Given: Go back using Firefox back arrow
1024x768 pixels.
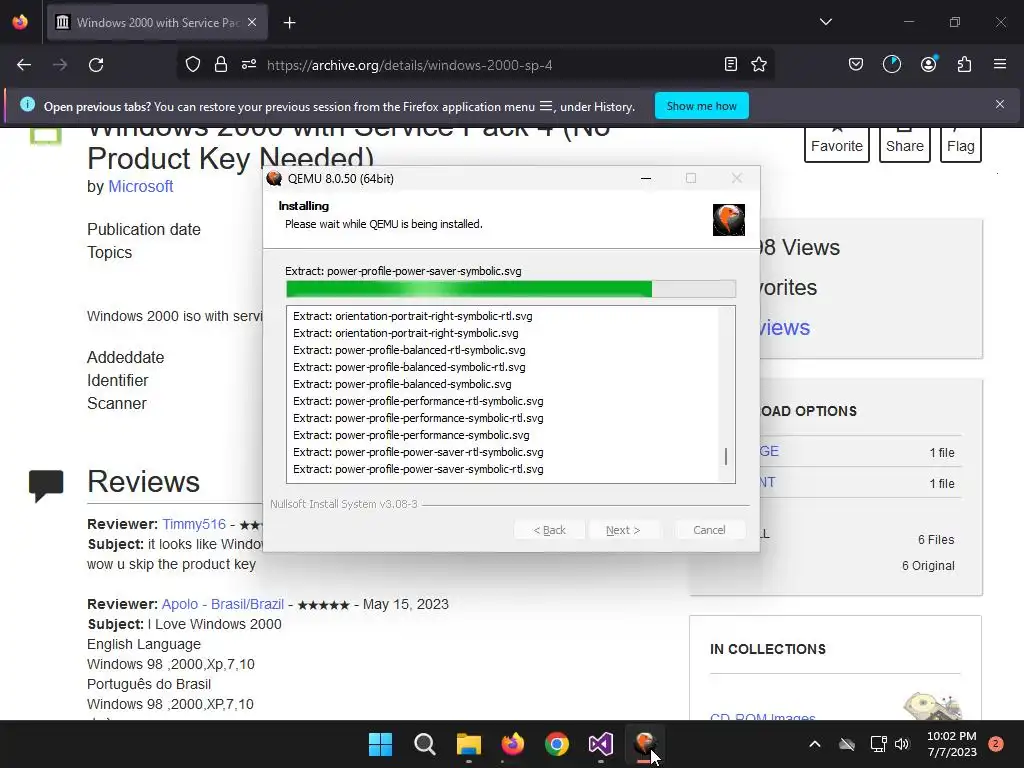Looking at the screenshot, I should click(24, 65).
